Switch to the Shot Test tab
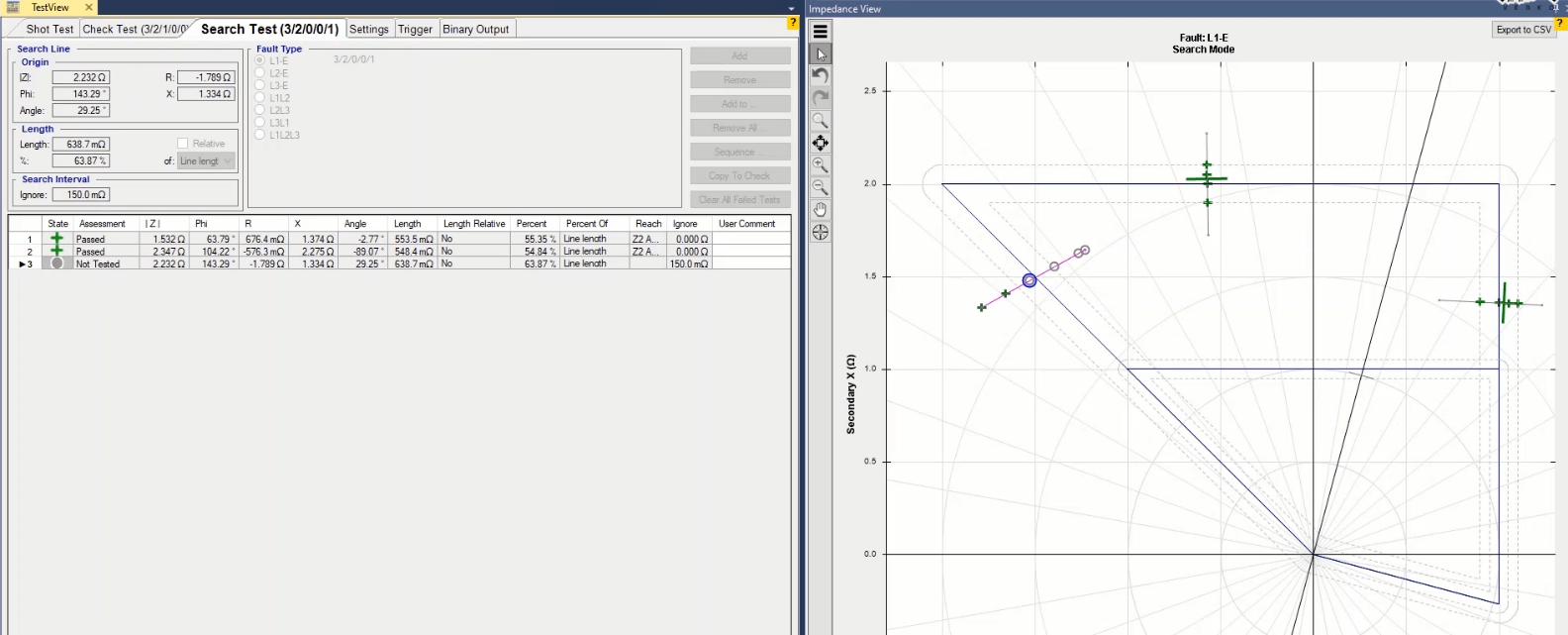 coord(49,30)
